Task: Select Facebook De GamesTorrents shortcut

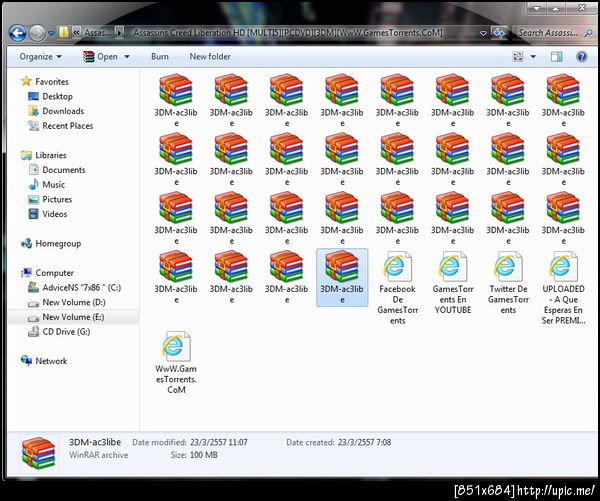Action: [397, 287]
